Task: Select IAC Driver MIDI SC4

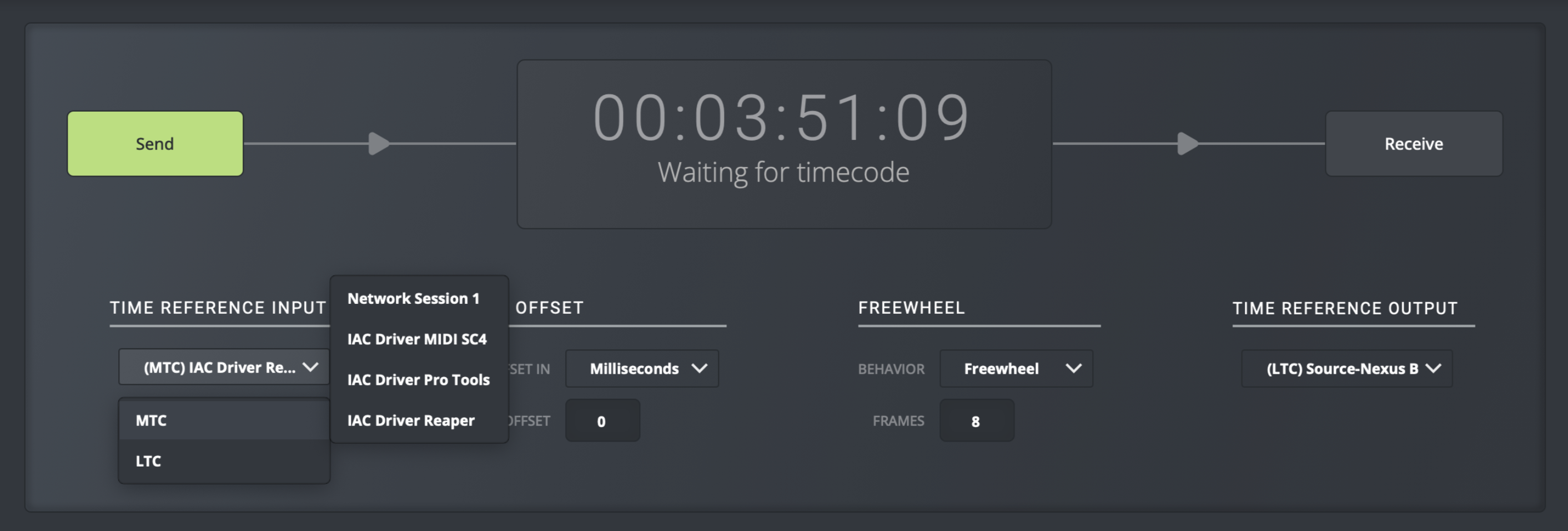Action: [418, 339]
